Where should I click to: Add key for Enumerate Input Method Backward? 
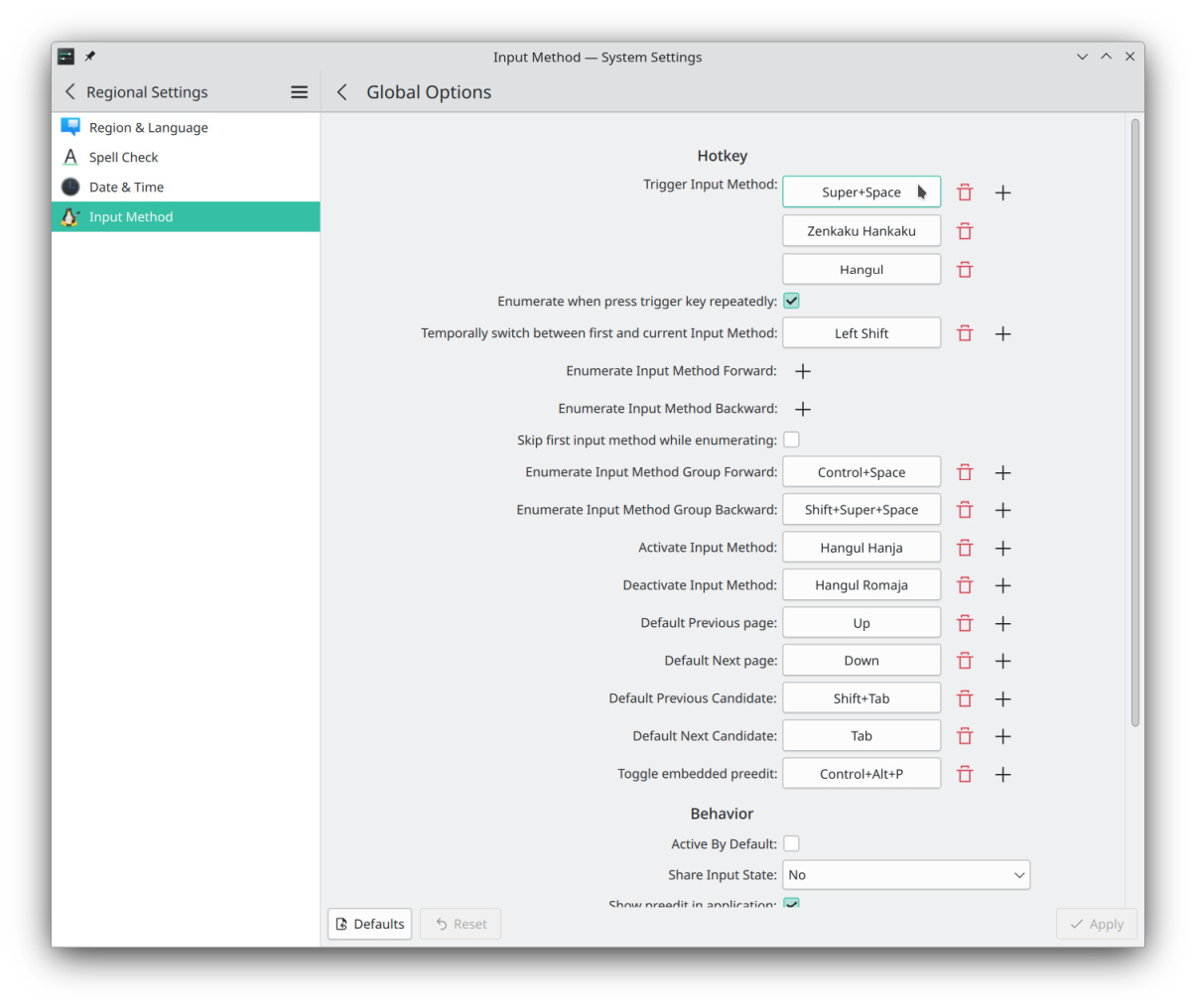(803, 409)
